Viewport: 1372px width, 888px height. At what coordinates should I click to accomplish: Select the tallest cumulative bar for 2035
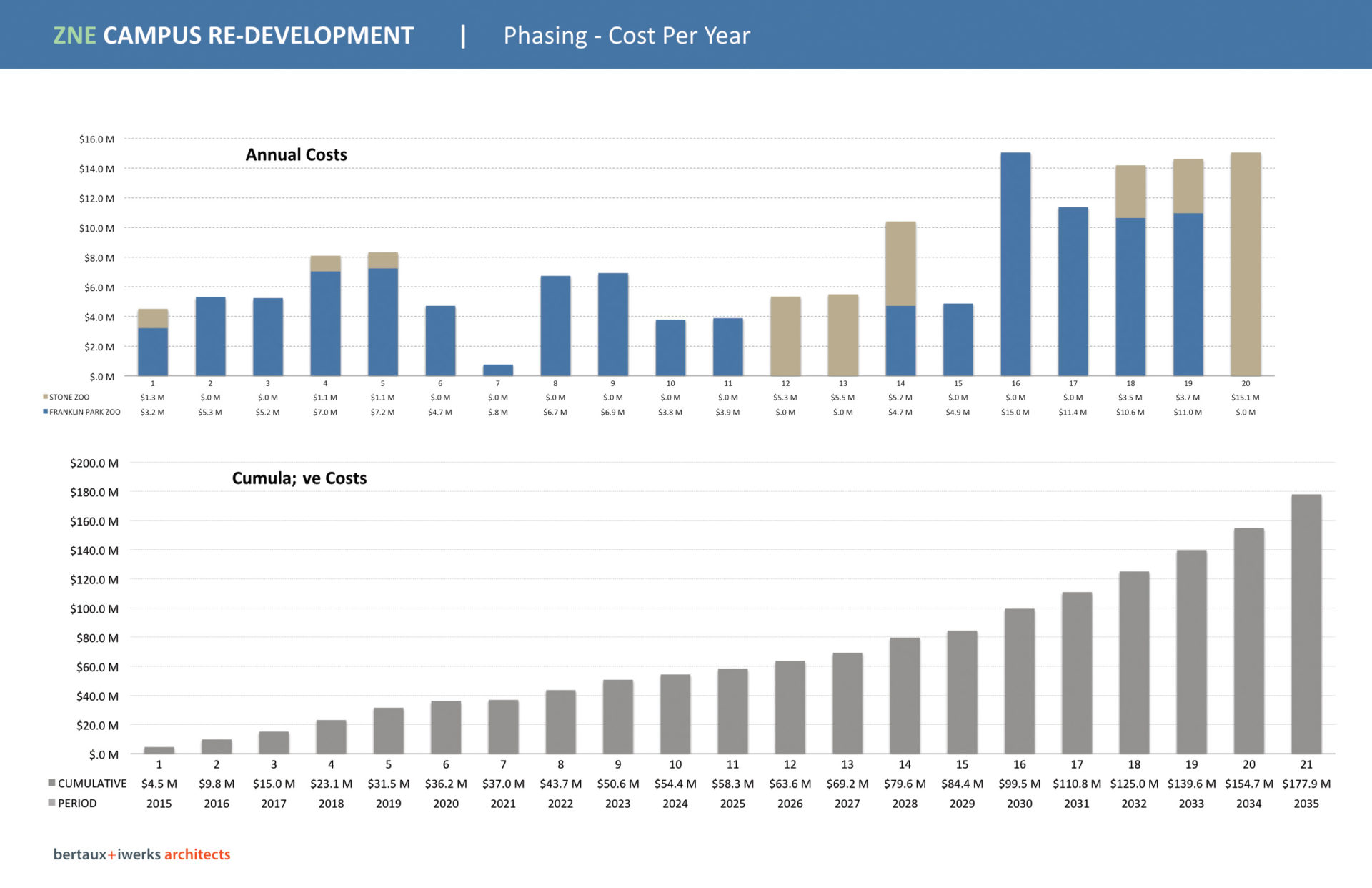tap(1306, 624)
